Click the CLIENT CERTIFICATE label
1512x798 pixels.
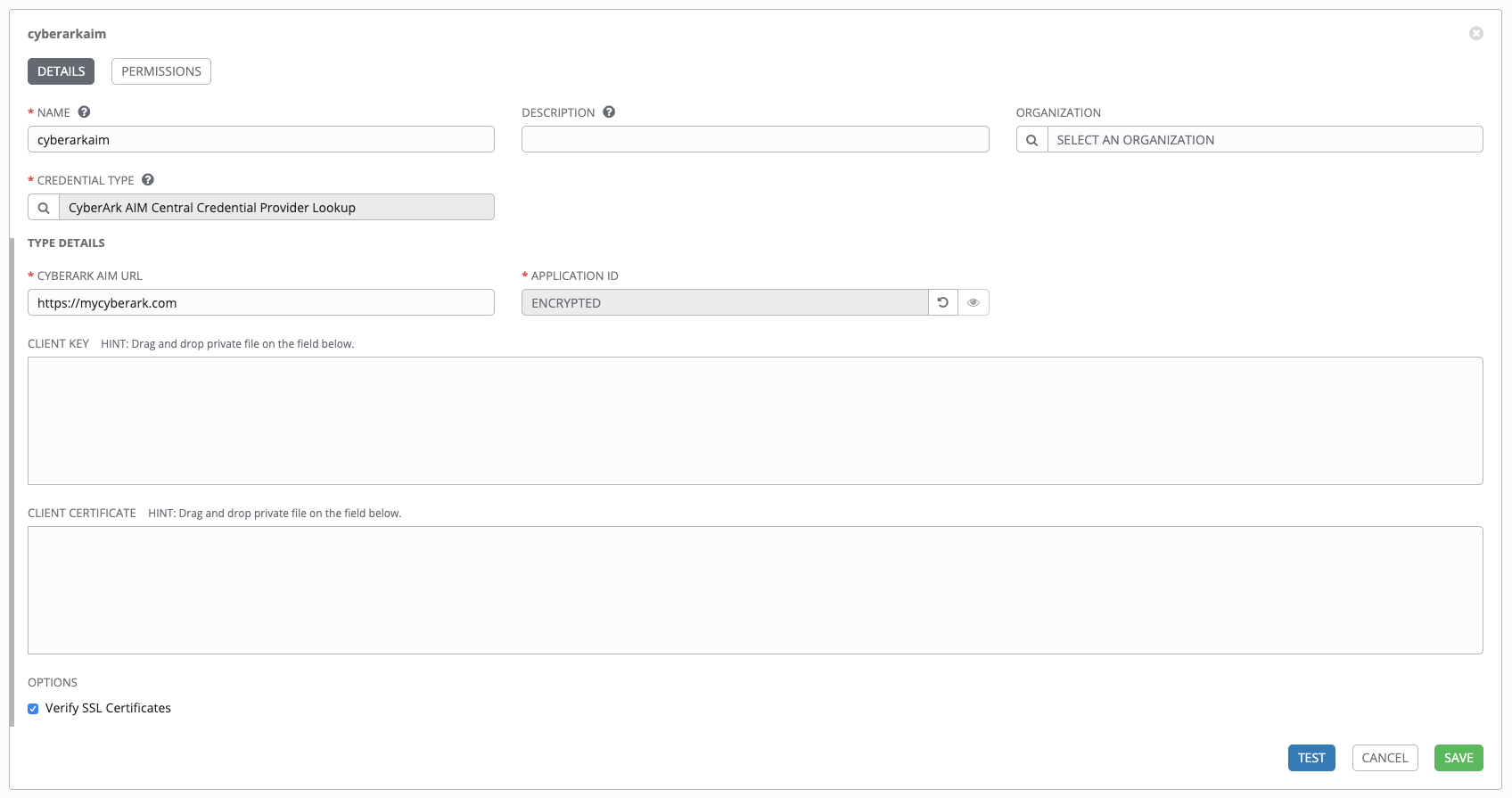82,513
